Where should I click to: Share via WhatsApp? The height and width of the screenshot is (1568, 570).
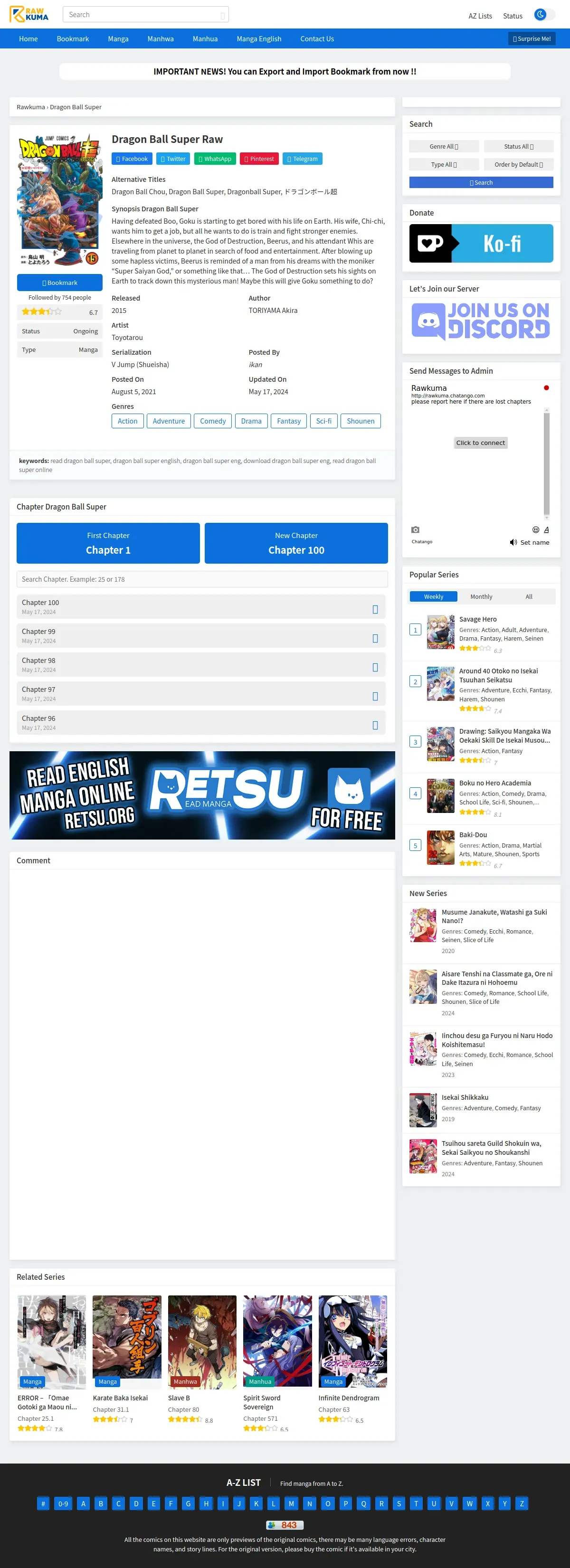coord(215,159)
